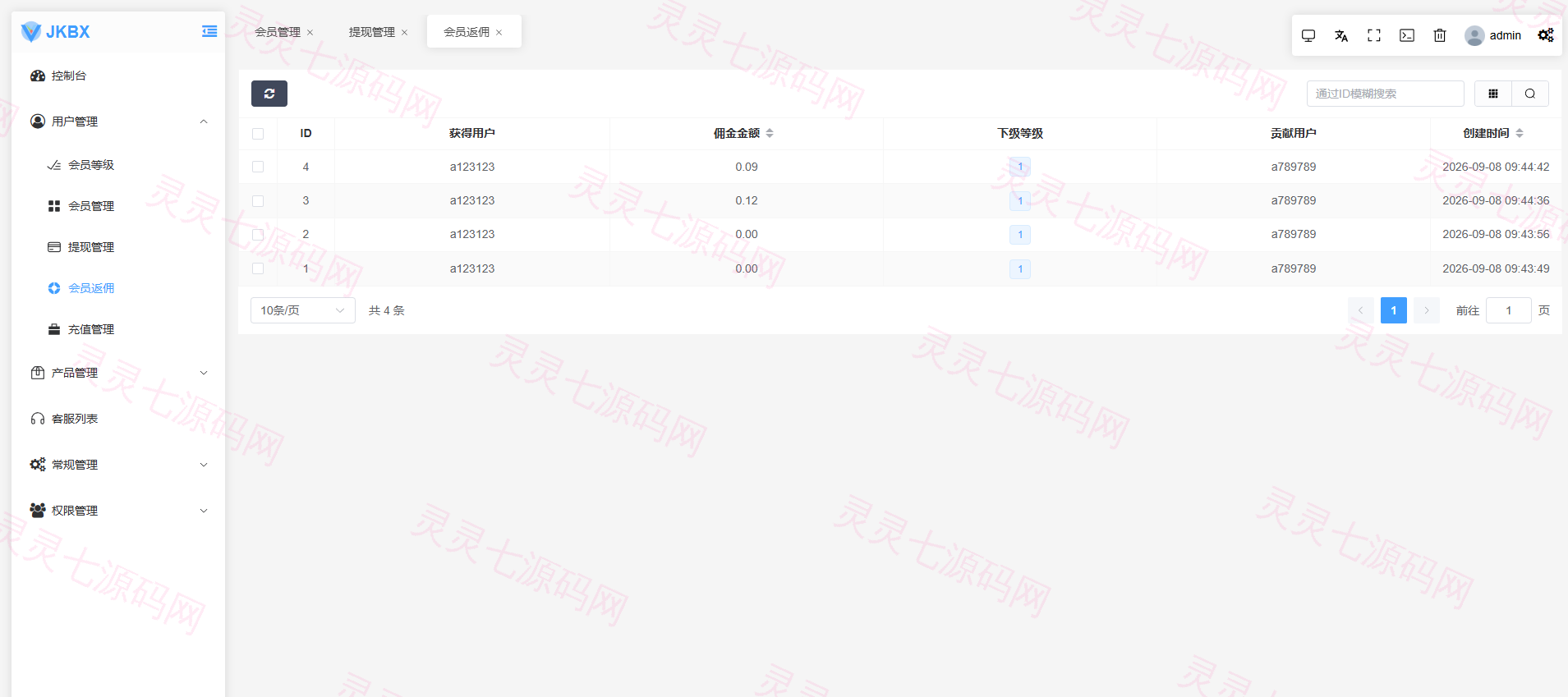Expand the 产品管理 menu group
1568x697 pixels.
[118, 373]
